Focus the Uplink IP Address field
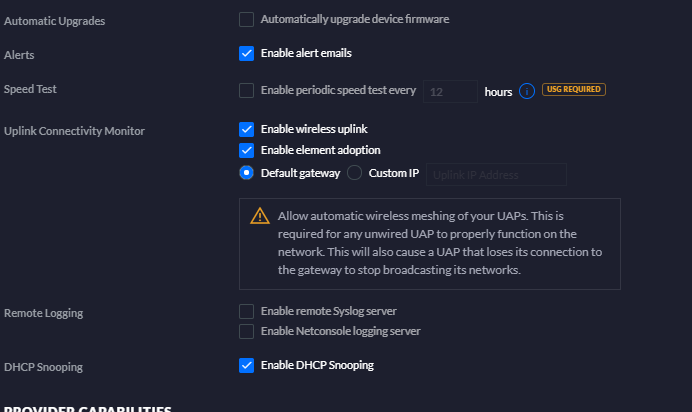 [496, 174]
